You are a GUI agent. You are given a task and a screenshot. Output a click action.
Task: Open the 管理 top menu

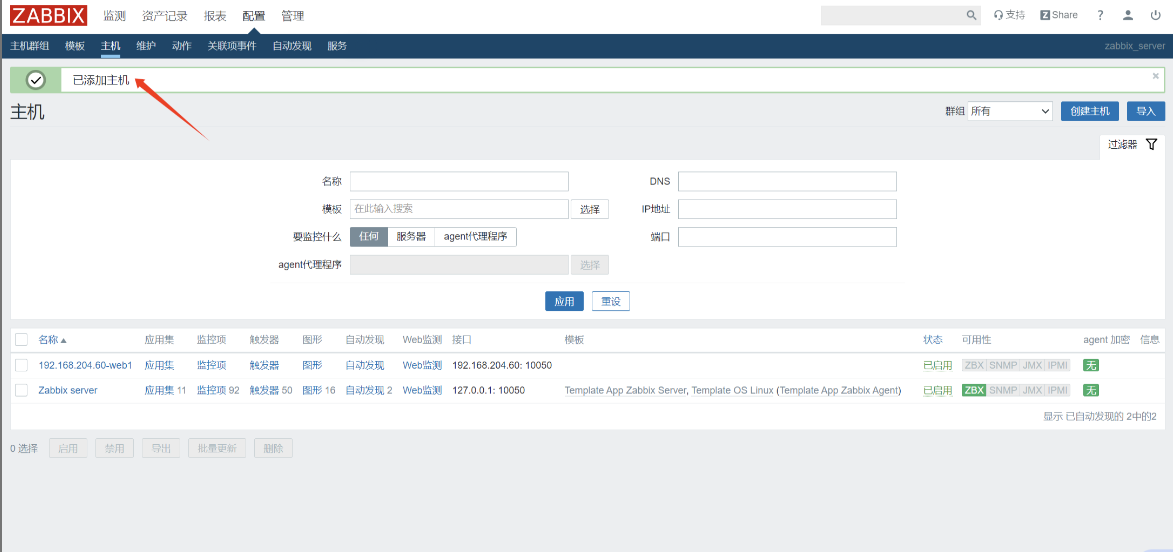[x=293, y=16]
